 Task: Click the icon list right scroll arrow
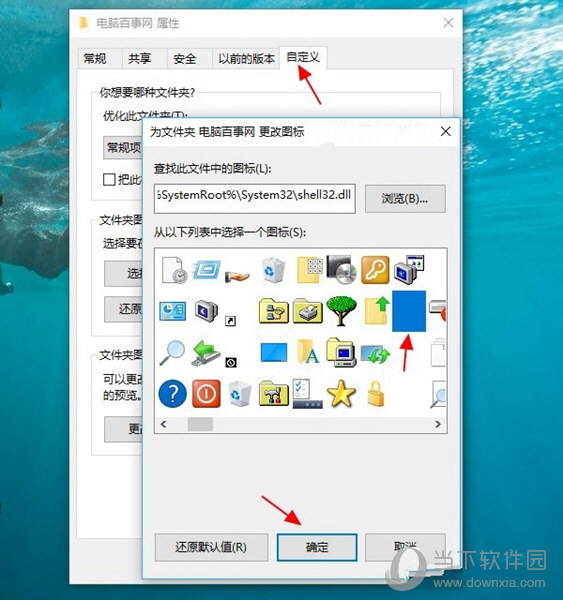coord(438,424)
